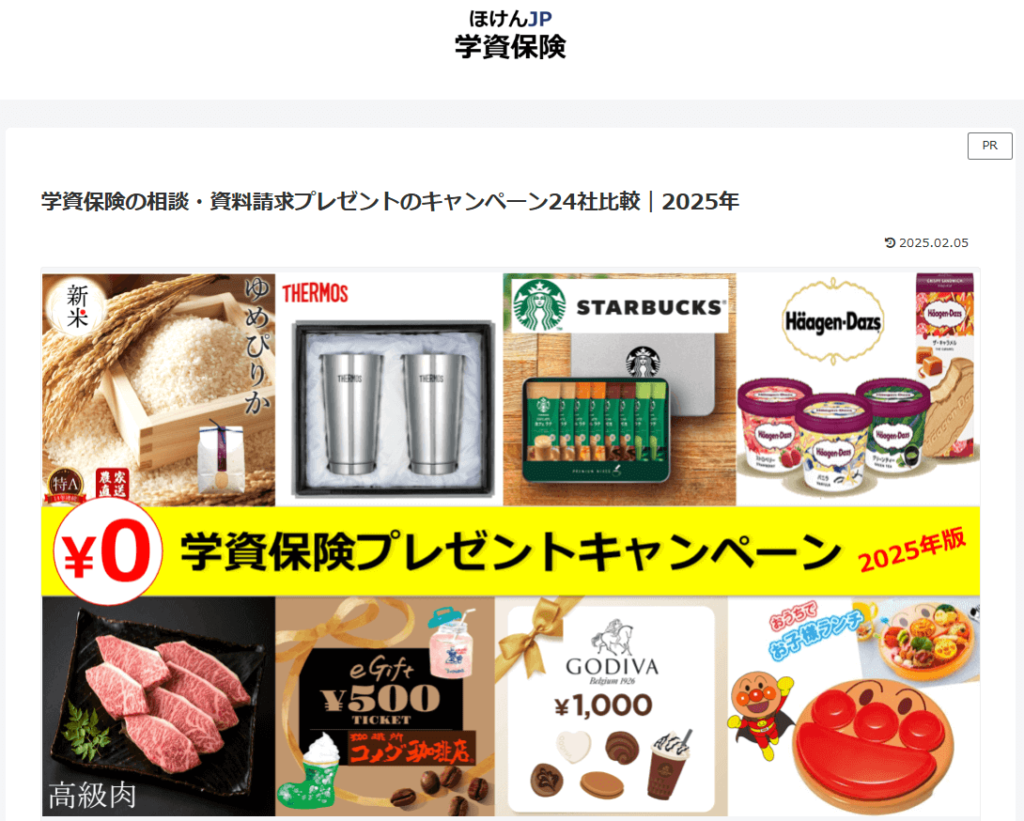This screenshot has height=821, width=1024.
Task: Click the yellow 学資保険プレゼントキャンペーン banner
Action: 511,551
